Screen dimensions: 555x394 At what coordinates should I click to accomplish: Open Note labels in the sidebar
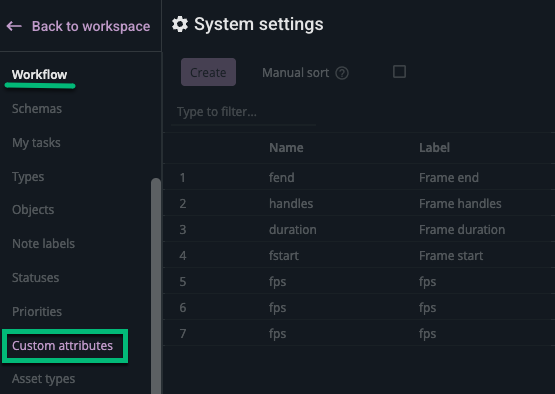point(43,244)
